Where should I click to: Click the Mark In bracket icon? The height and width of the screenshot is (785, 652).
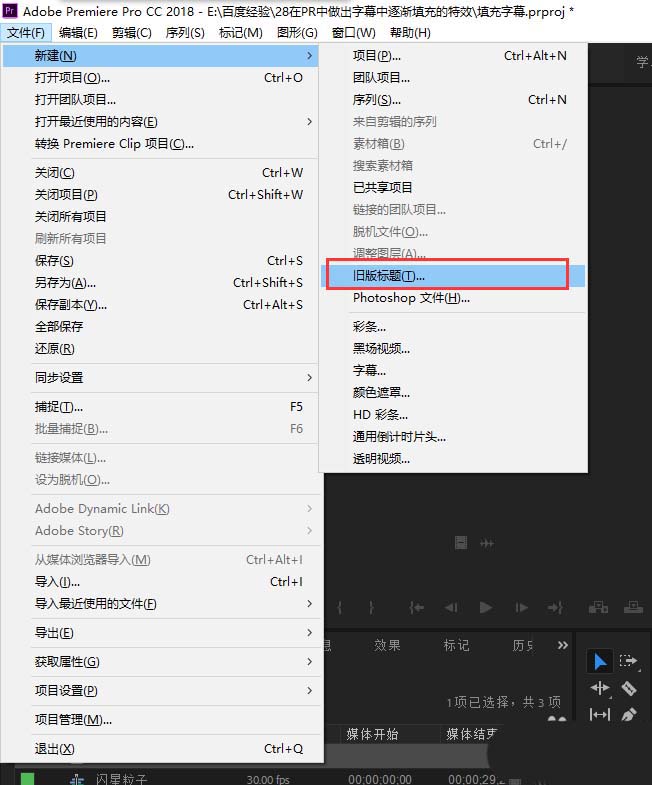pyautogui.click(x=340, y=607)
